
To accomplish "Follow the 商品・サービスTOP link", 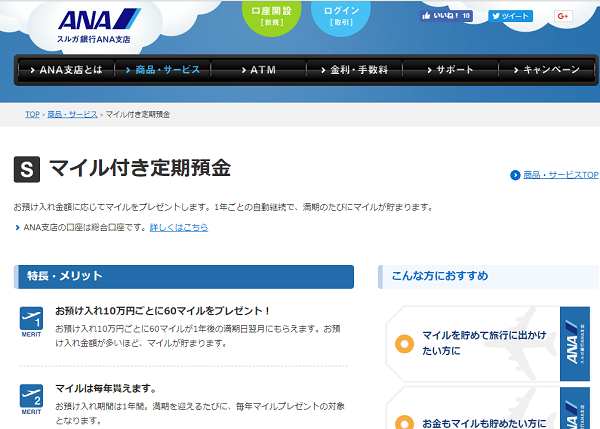I will [561, 175].
